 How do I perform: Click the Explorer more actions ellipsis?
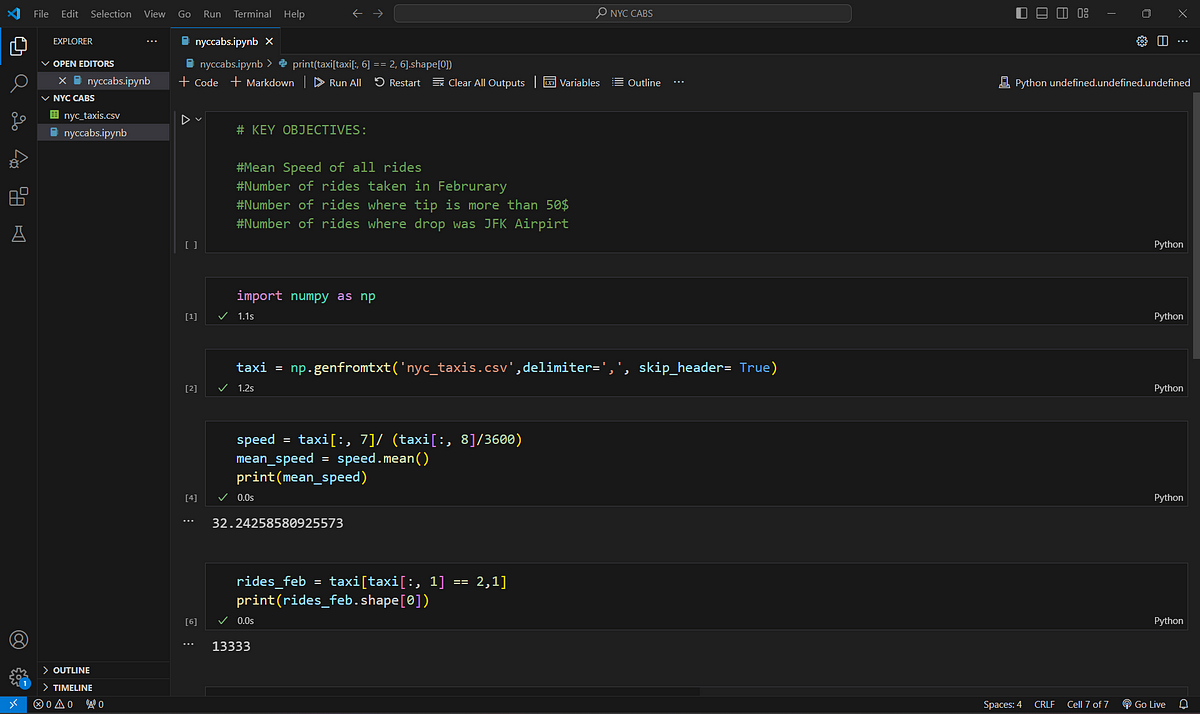click(151, 41)
